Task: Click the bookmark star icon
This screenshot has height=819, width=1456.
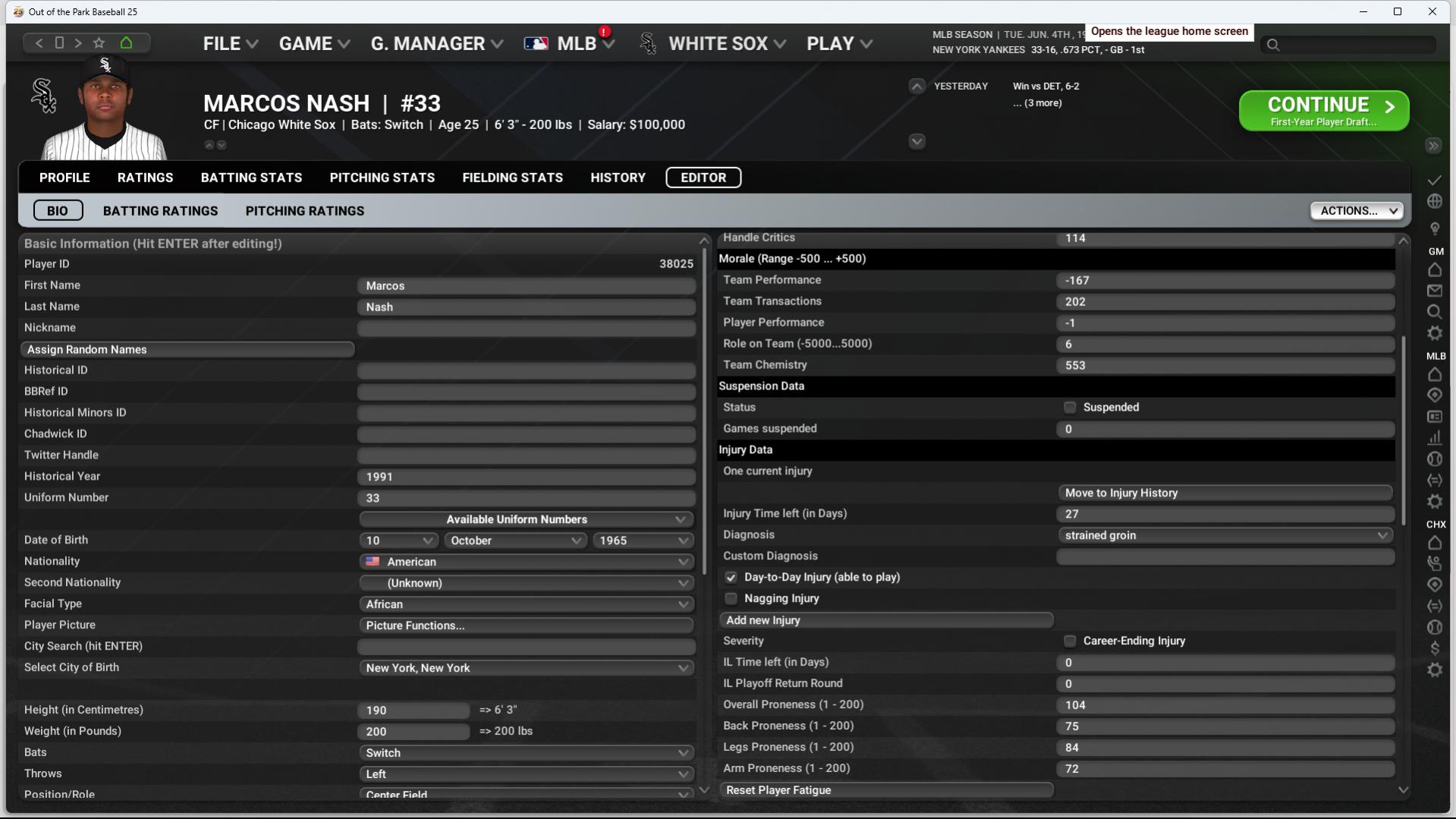Action: pos(99,43)
